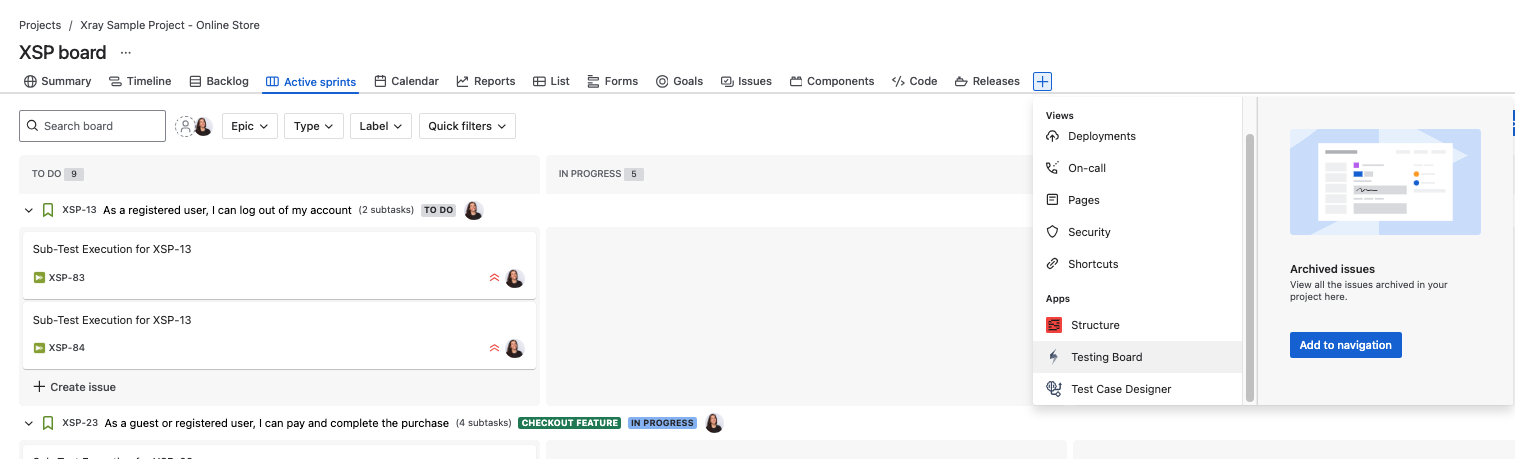Viewport: 1515px width, 459px height.
Task: Click the Add to navigation button
Action: 1345,345
